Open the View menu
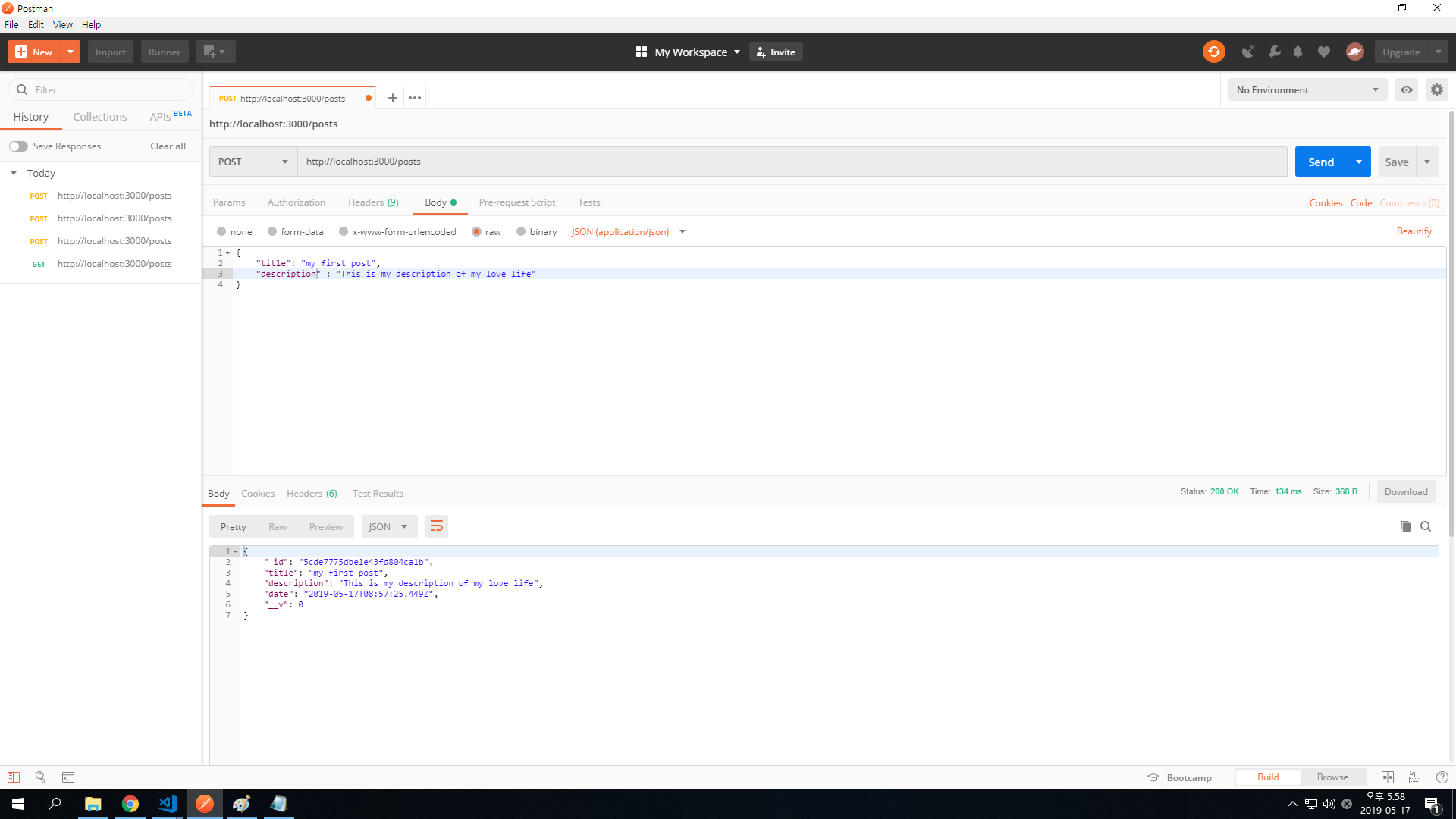1456x819 pixels. click(x=62, y=24)
